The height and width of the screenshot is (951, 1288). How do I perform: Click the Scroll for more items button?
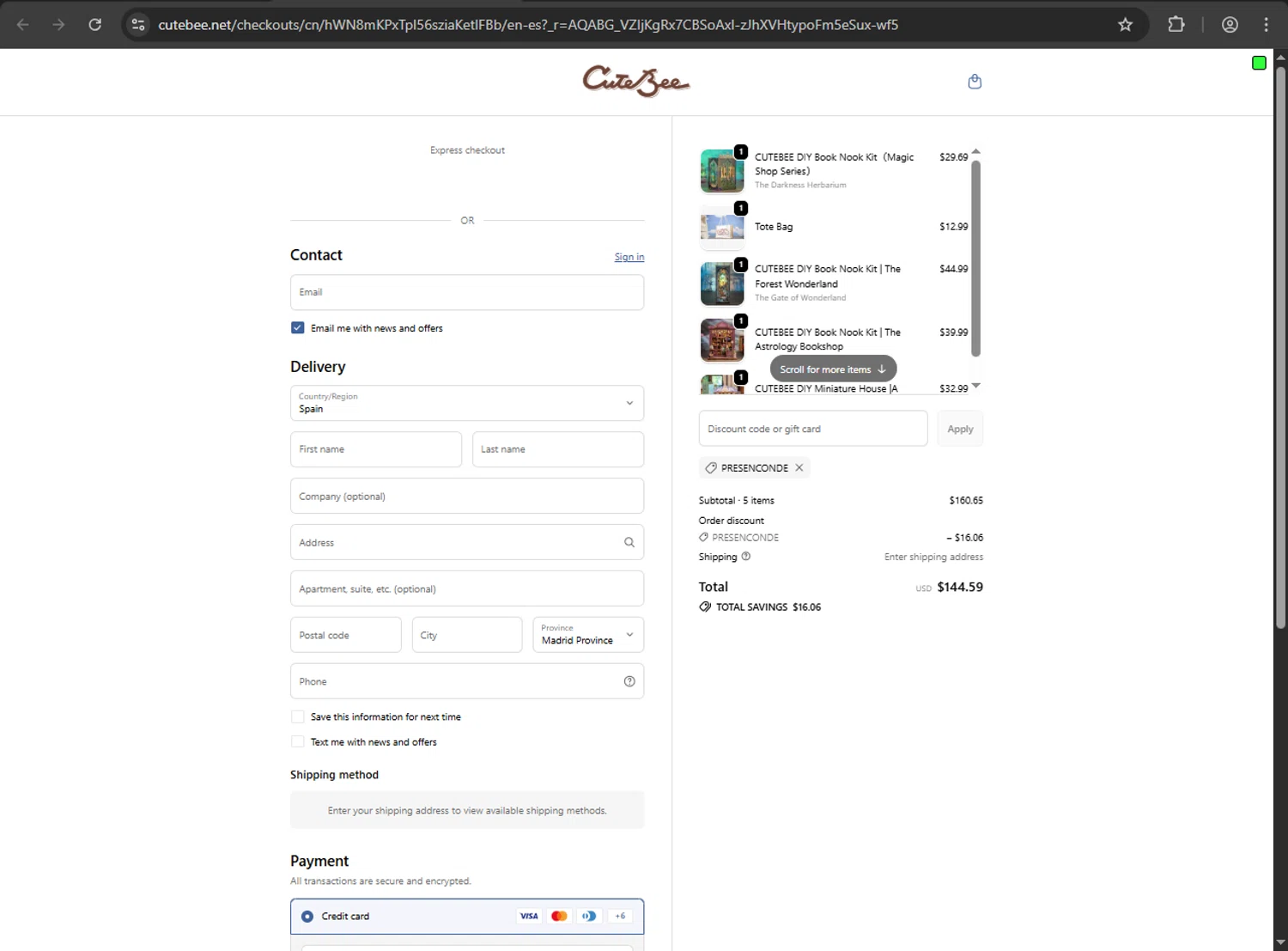point(833,369)
